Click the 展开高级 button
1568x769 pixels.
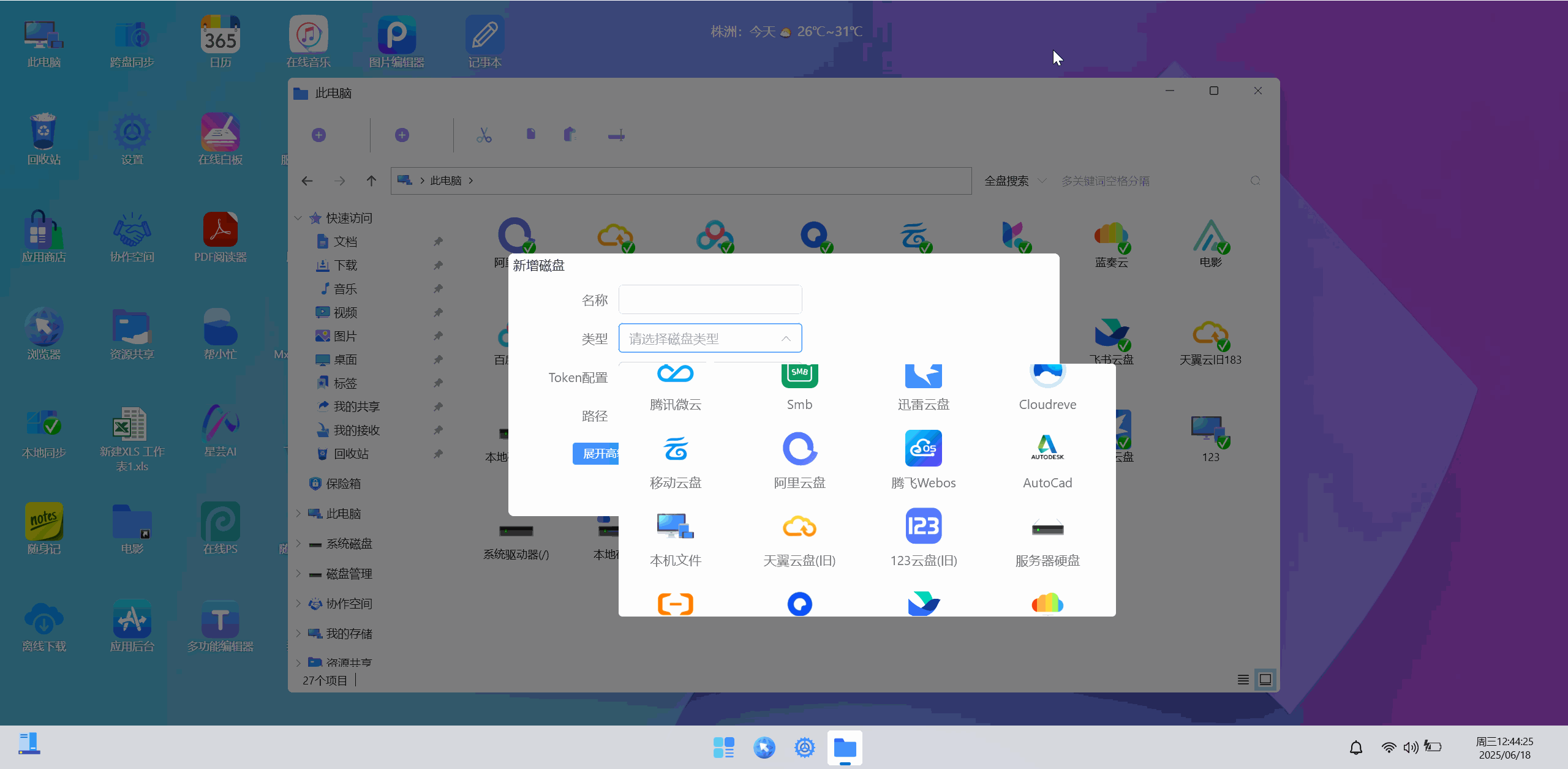pos(597,453)
